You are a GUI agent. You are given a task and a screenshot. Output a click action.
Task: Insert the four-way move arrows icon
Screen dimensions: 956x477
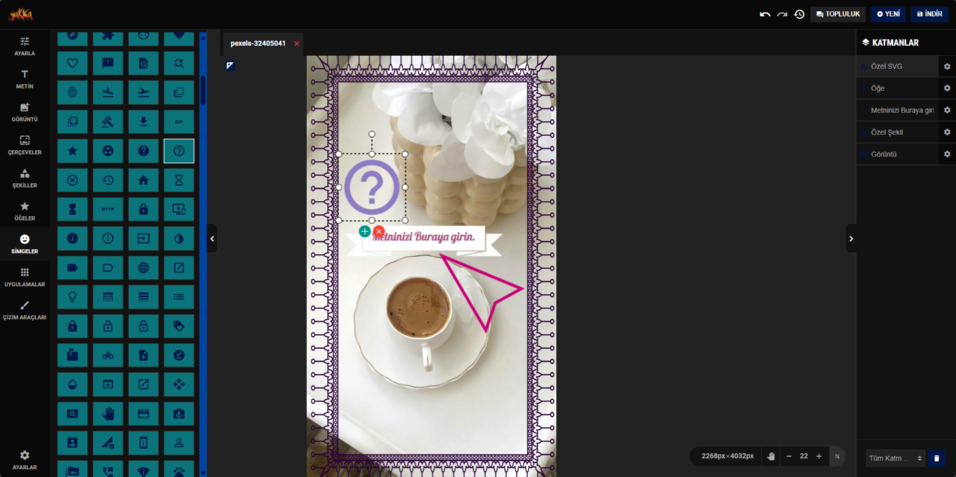coord(179,384)
